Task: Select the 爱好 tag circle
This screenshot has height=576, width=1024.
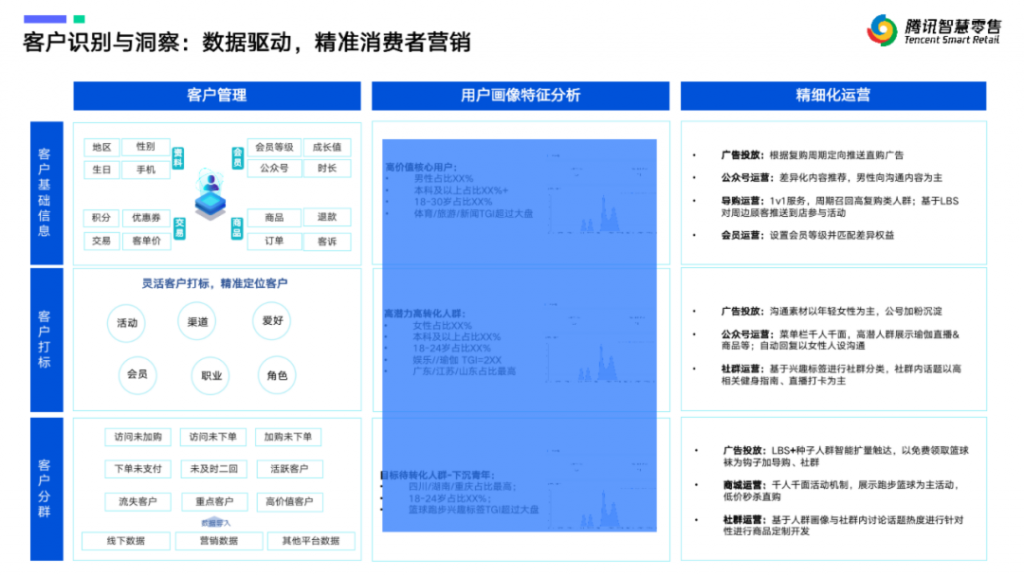Action: pos(272,321)
